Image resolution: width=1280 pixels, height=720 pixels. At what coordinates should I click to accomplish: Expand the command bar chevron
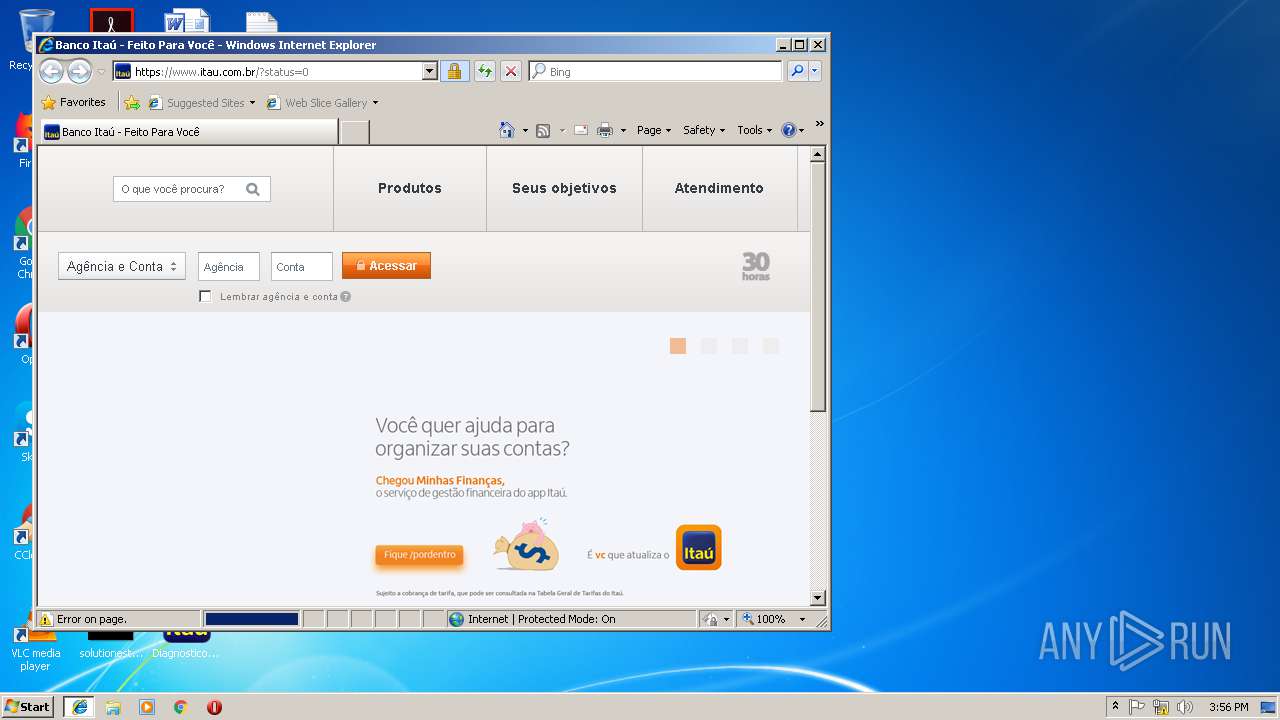coord(820,124)
